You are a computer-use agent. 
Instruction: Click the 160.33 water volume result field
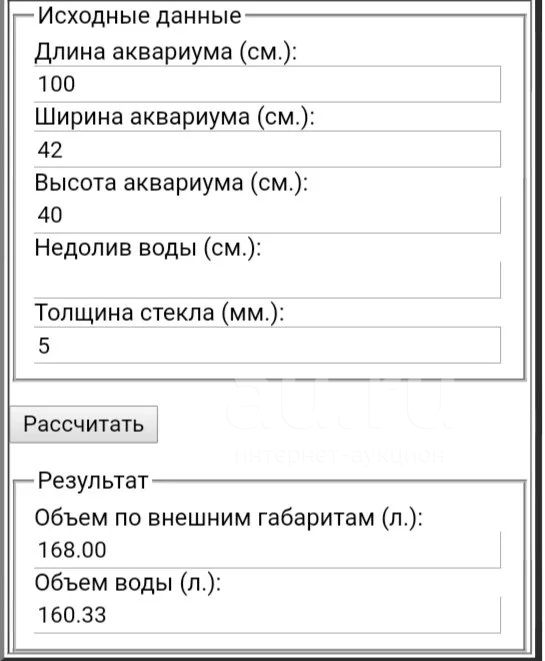coord(267,615)
